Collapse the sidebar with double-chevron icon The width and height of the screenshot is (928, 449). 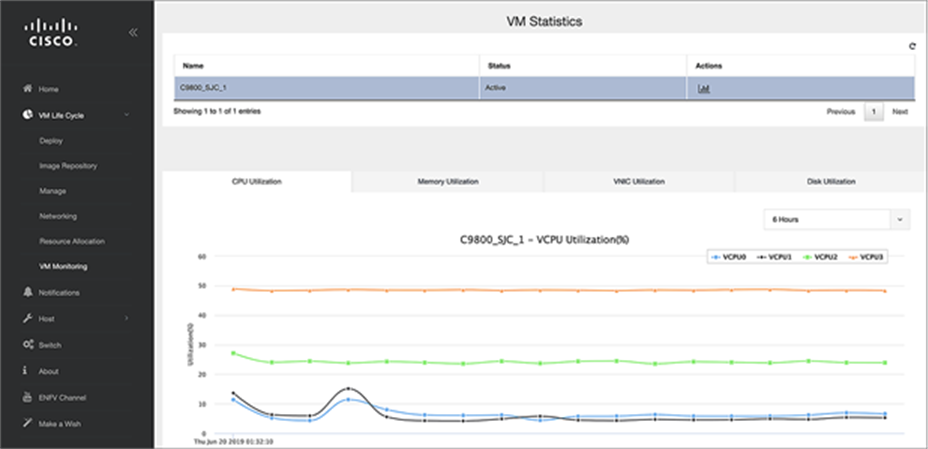click(133, 33)
